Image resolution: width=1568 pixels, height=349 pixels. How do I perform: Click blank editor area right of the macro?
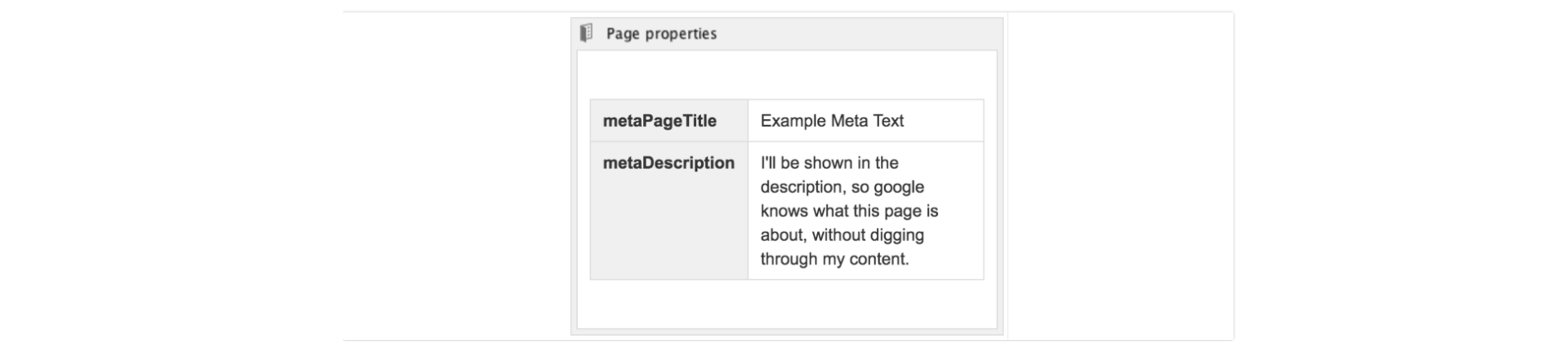(1118, 174)
